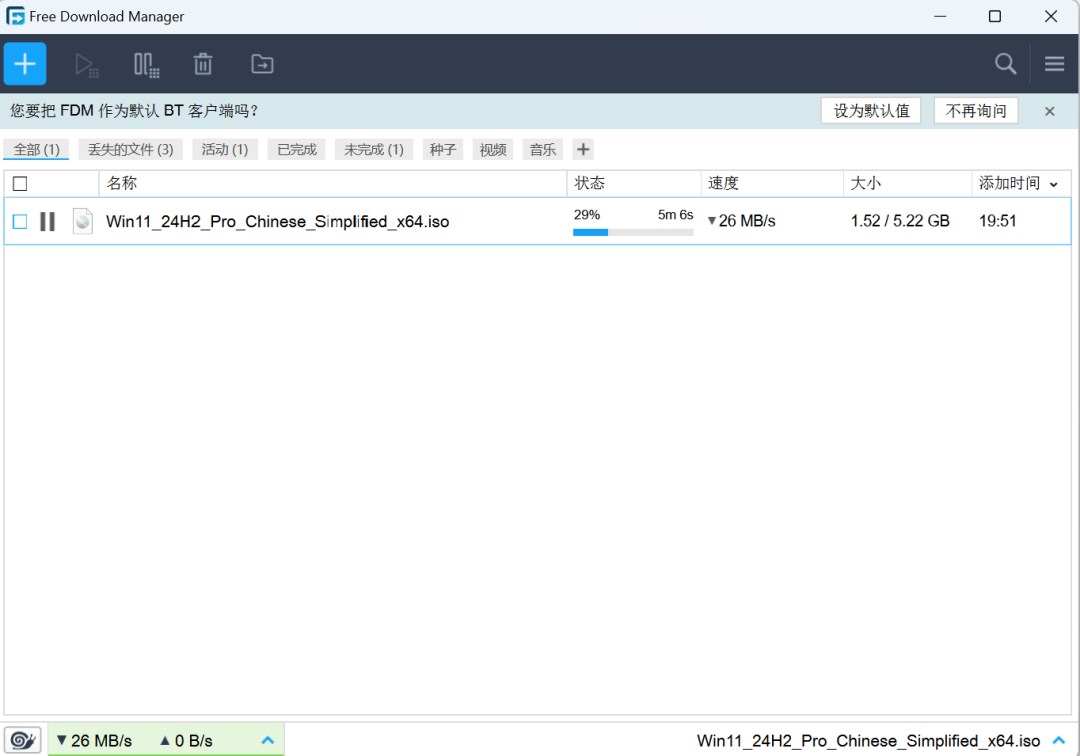Screen dimensions: 1080x756
Task: Expand the bottom speed statistics panel chevron
Action: [267, 739]
